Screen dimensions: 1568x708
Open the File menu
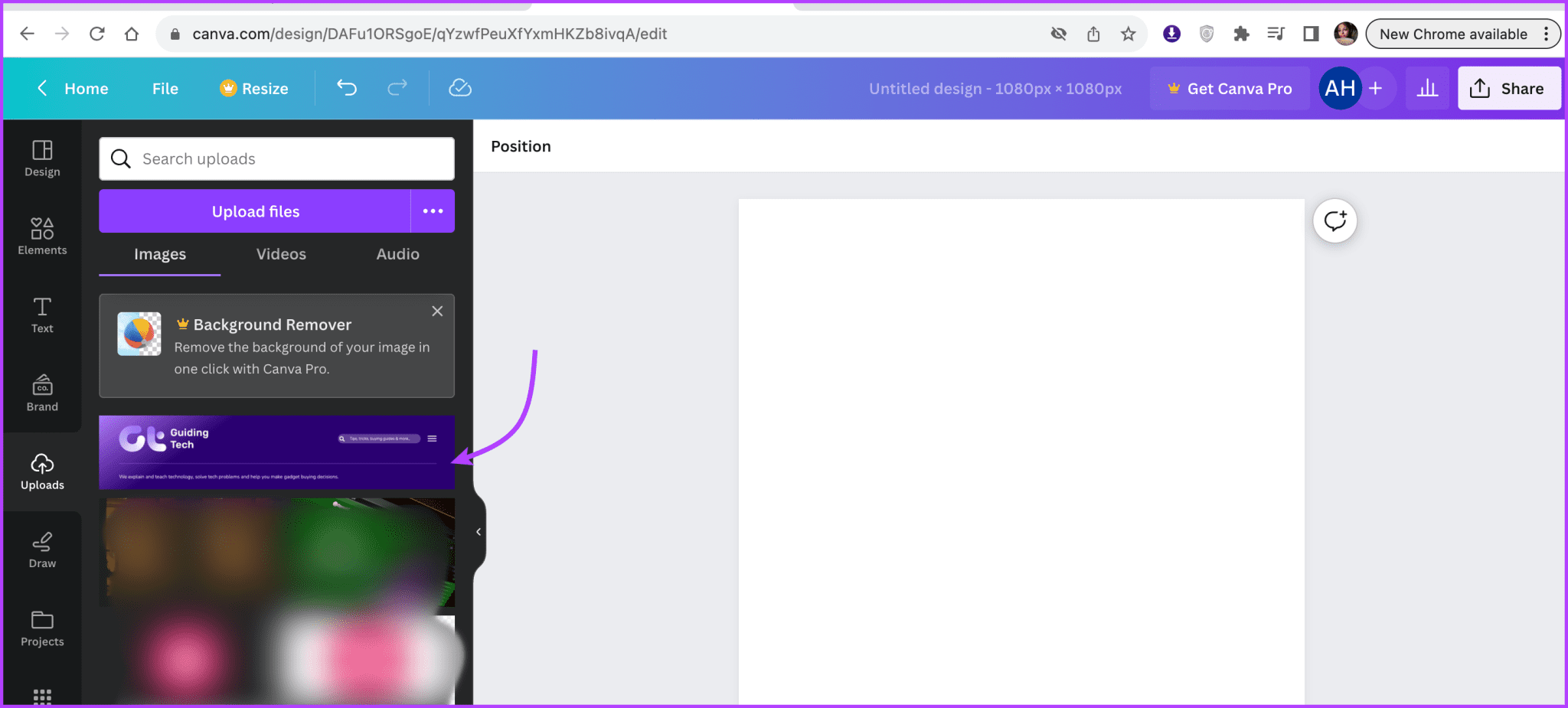165,88
